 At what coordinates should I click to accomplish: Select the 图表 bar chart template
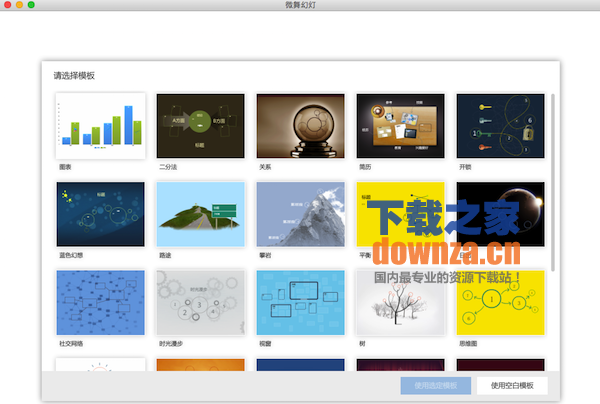pos(101,125)
